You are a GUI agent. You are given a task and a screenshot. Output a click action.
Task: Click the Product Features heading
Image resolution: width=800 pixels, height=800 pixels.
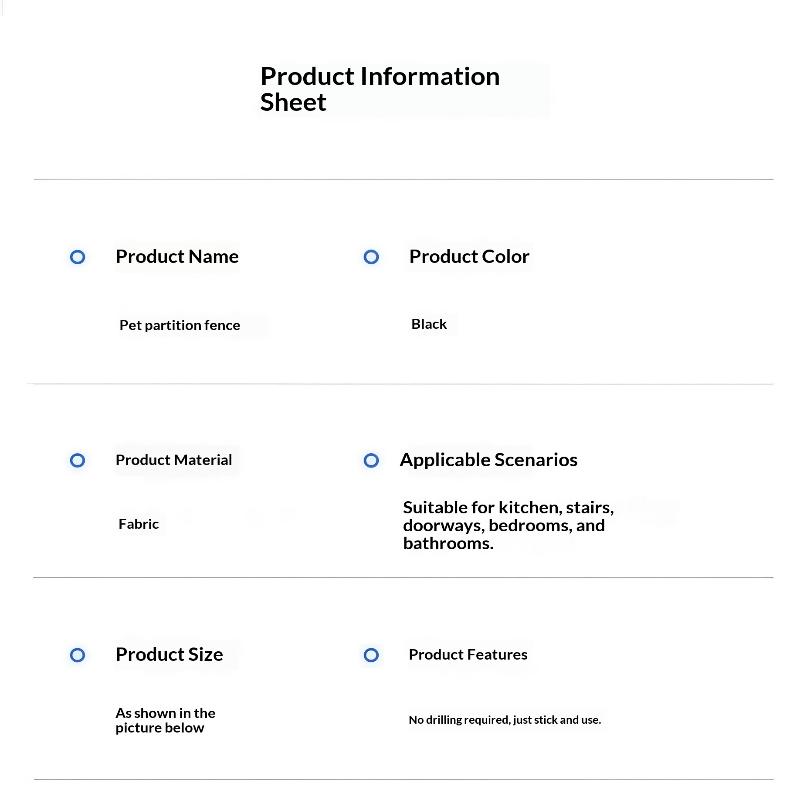(x=468, y=655)
